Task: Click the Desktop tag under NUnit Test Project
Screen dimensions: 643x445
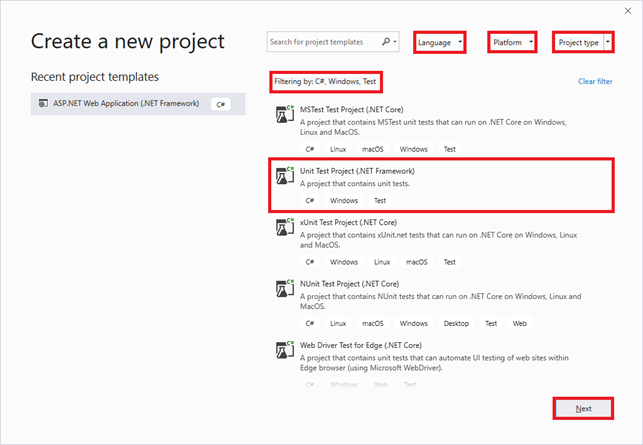Action: [x=456, y=324]
